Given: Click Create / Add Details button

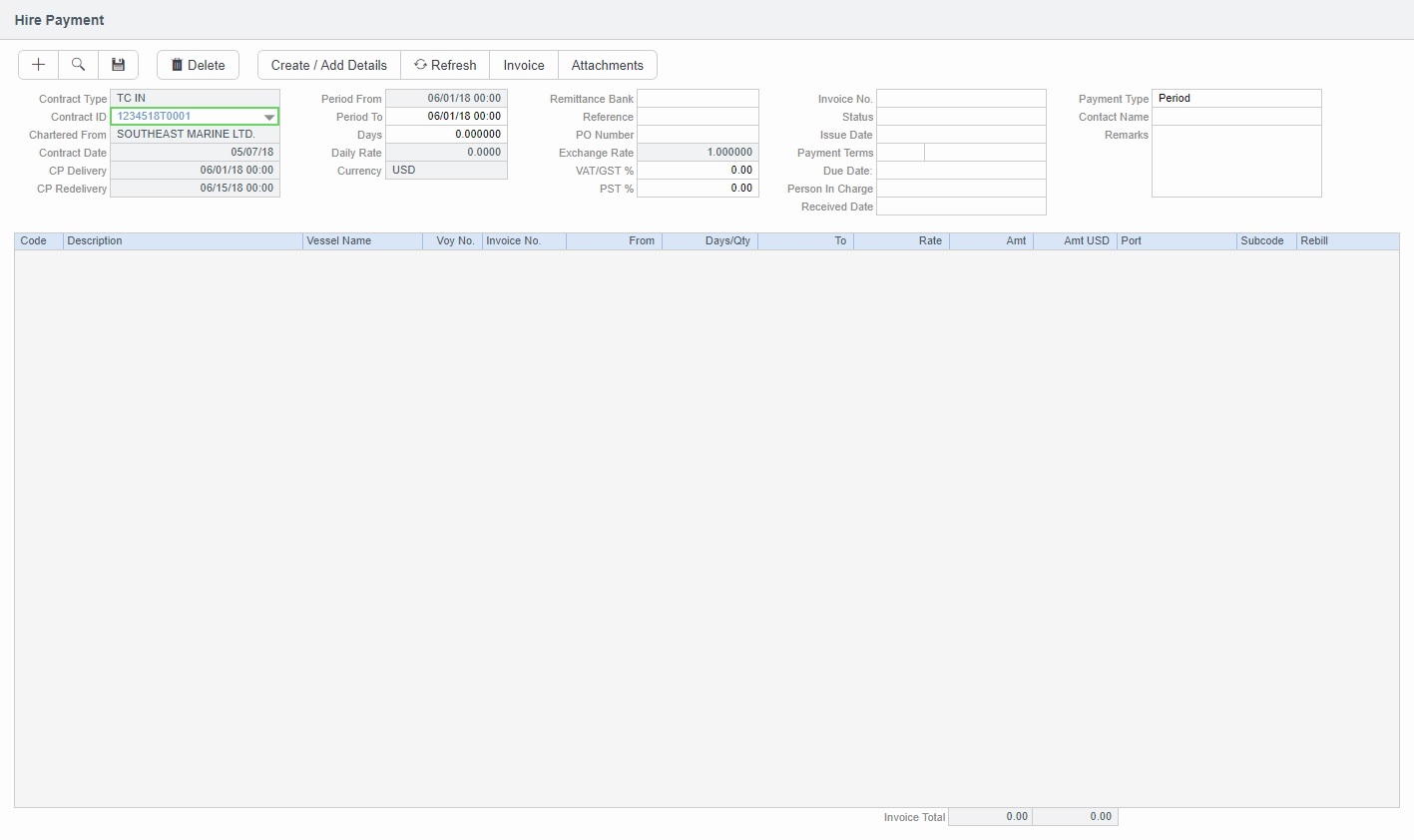Looking at the screenshot, I should [x=328, y=65].
